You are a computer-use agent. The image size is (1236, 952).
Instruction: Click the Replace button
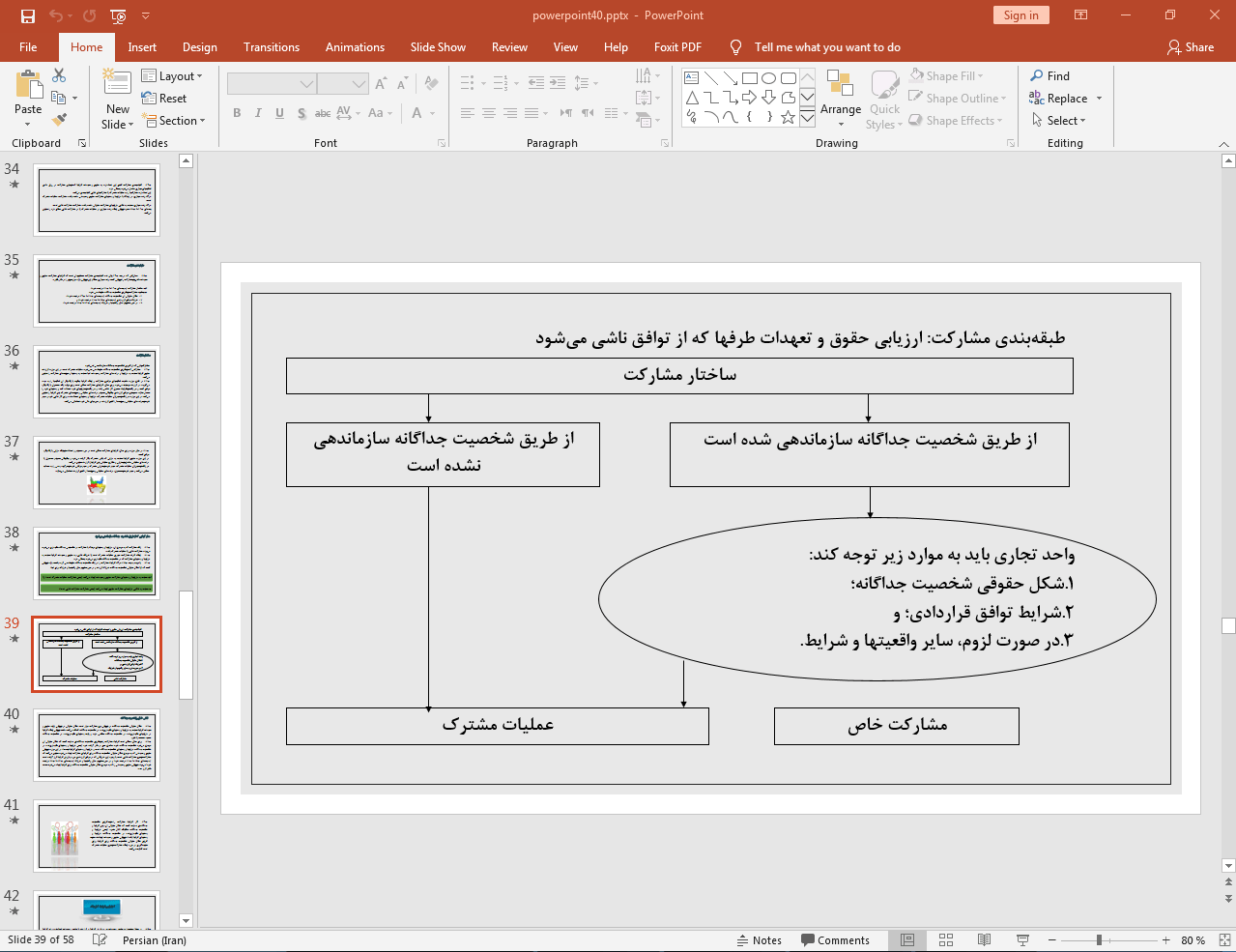pyautogui.click(x=1065, y=98)
